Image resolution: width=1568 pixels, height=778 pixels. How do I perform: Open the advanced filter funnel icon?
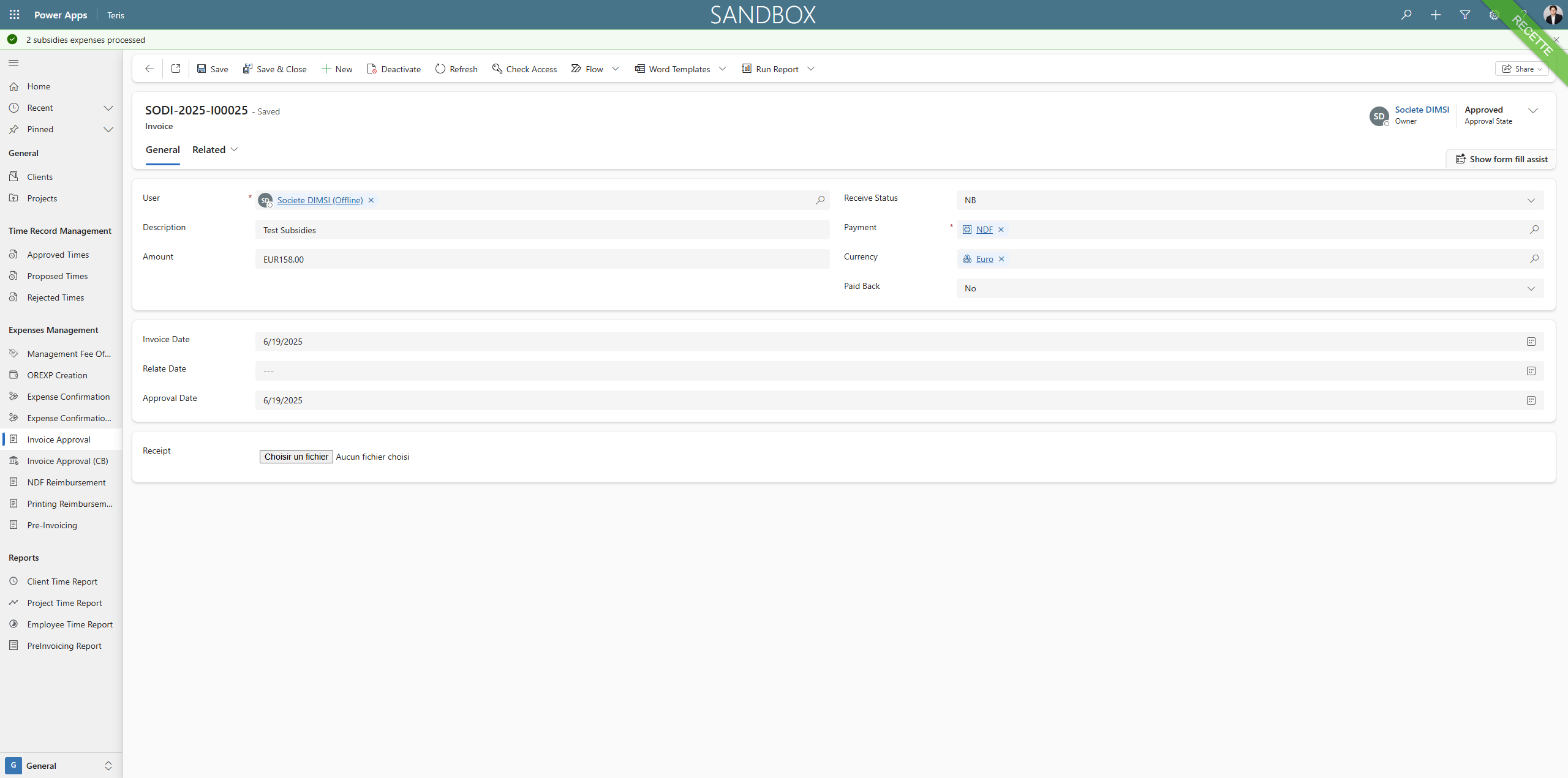[1465, 15]
